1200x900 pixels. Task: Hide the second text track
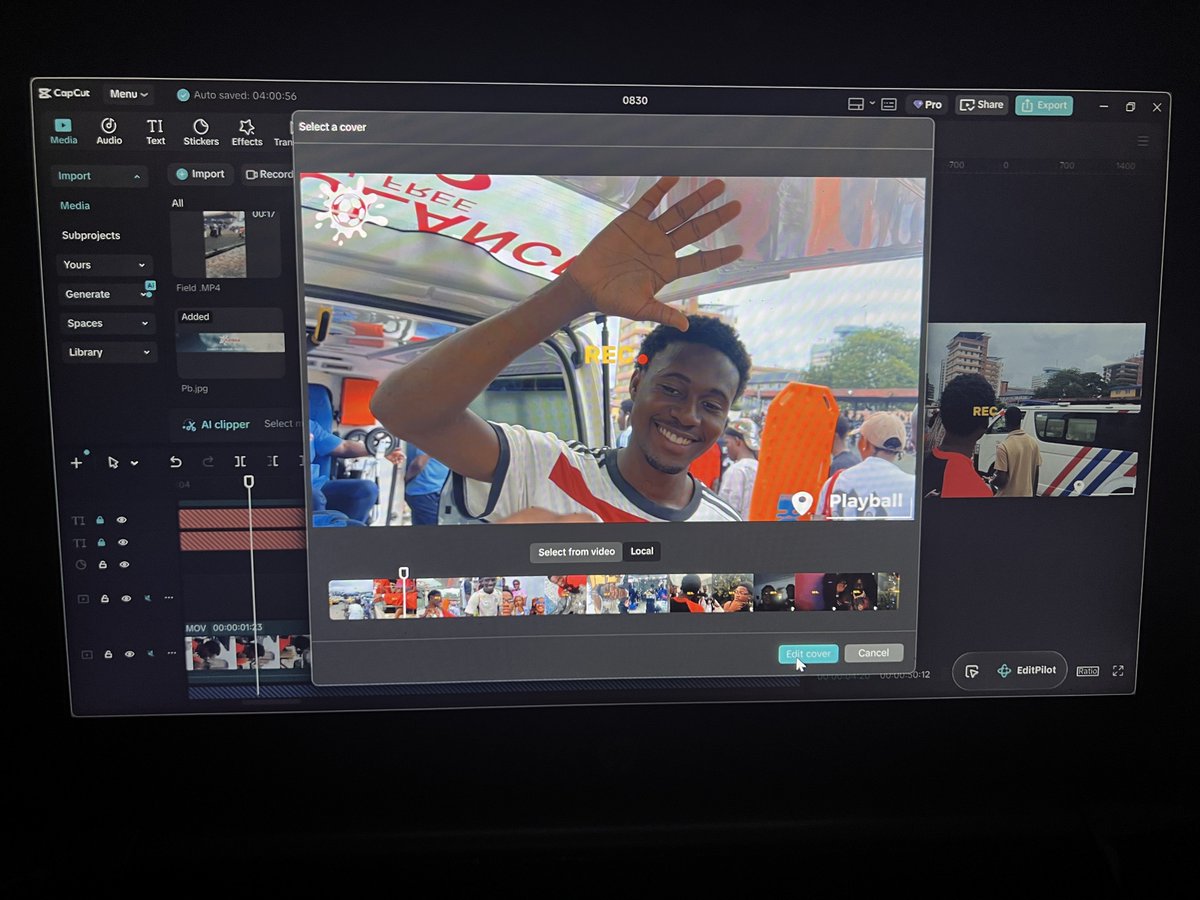[123, 543]
